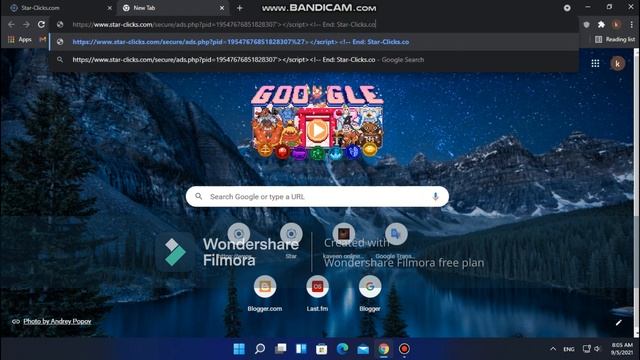Start voice search with microphone icon
This screenshot has width=640, height=360.
coord(436,197)
